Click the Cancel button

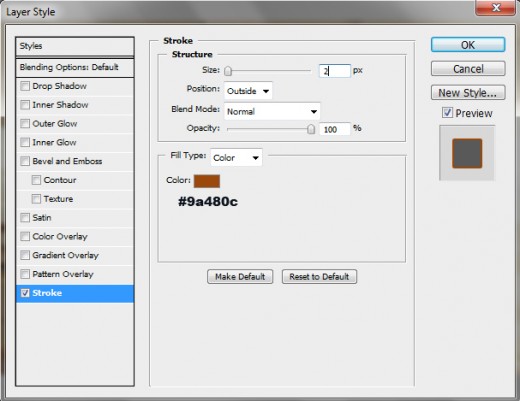[468, 69]
